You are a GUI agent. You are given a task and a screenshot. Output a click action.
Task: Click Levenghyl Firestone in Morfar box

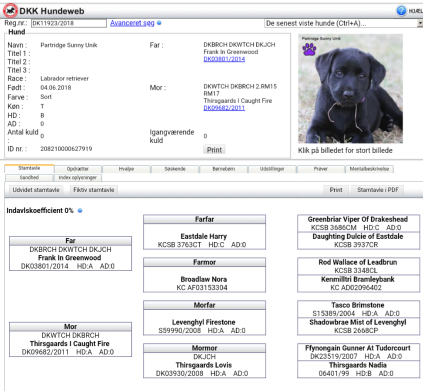[x=204, y=322]
